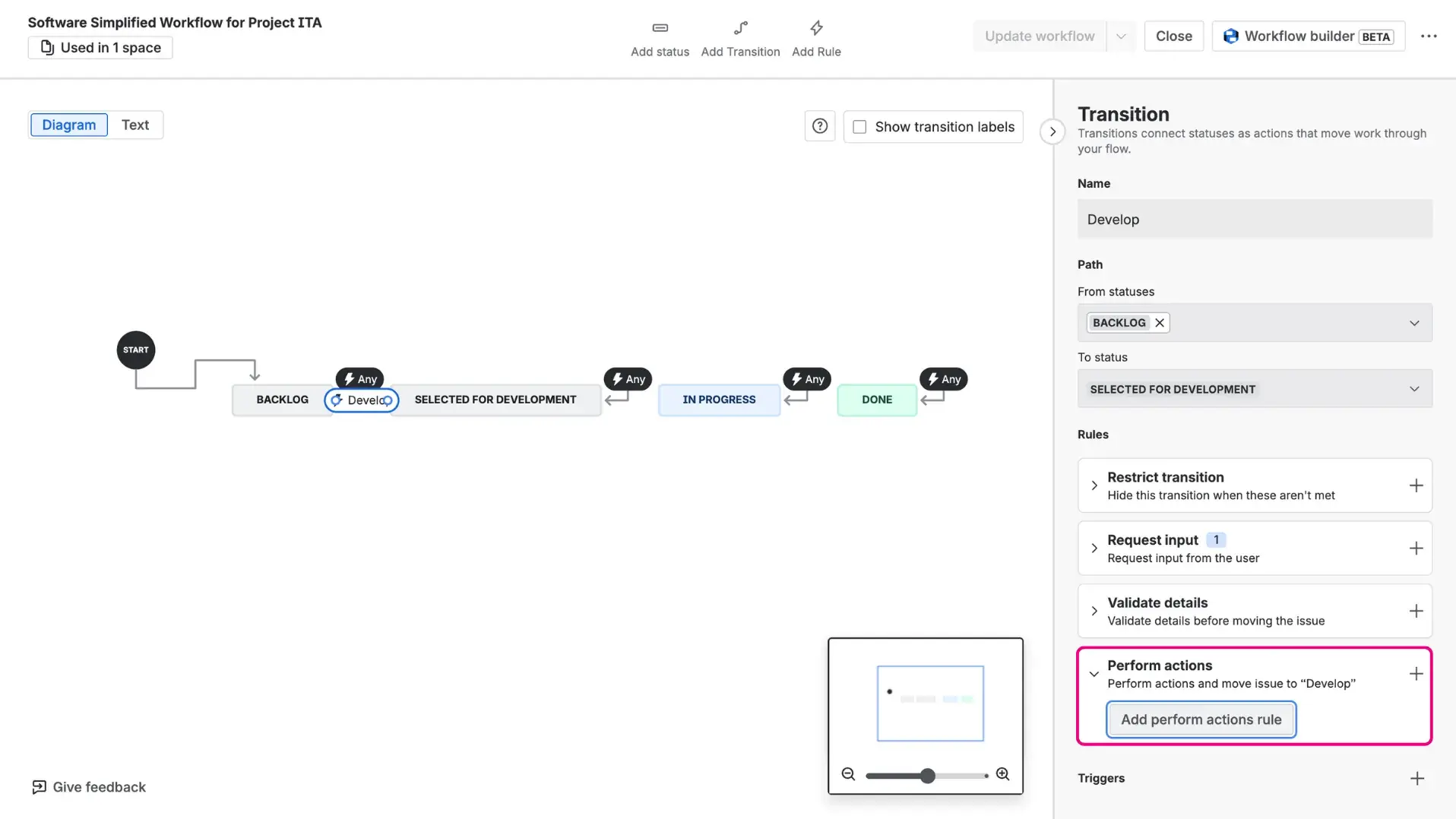Open the help icon near the diagram

(819, 125)
